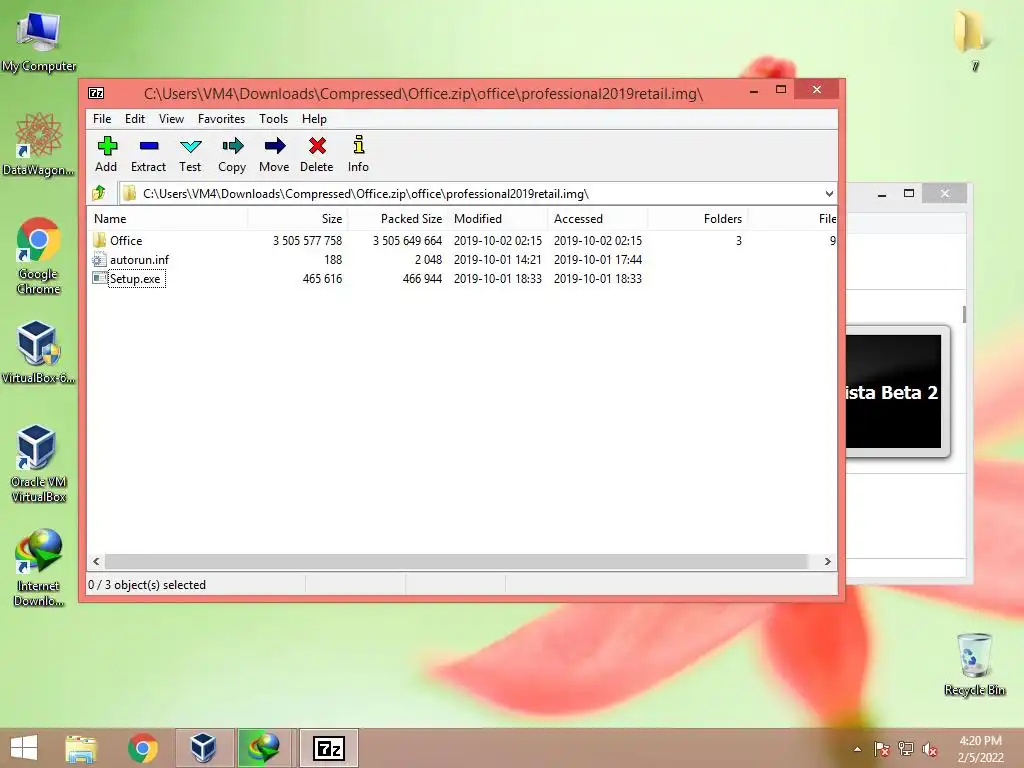This screenshot has height=768, width=1024.
Task: Sort by the Accessed column header
Action: click(598, 219)
